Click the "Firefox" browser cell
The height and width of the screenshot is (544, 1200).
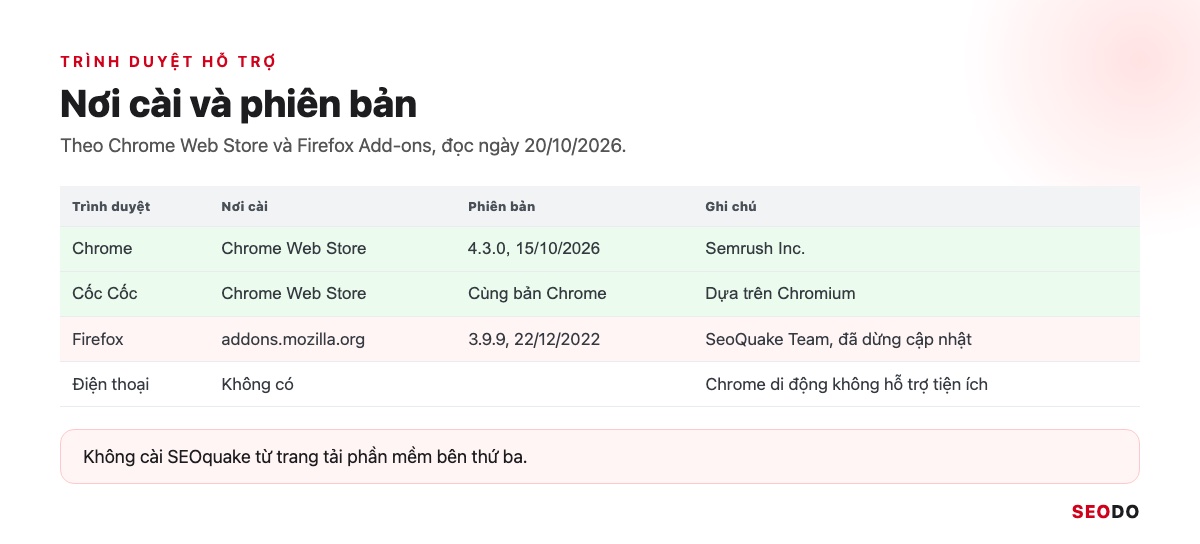coord(98,339)
